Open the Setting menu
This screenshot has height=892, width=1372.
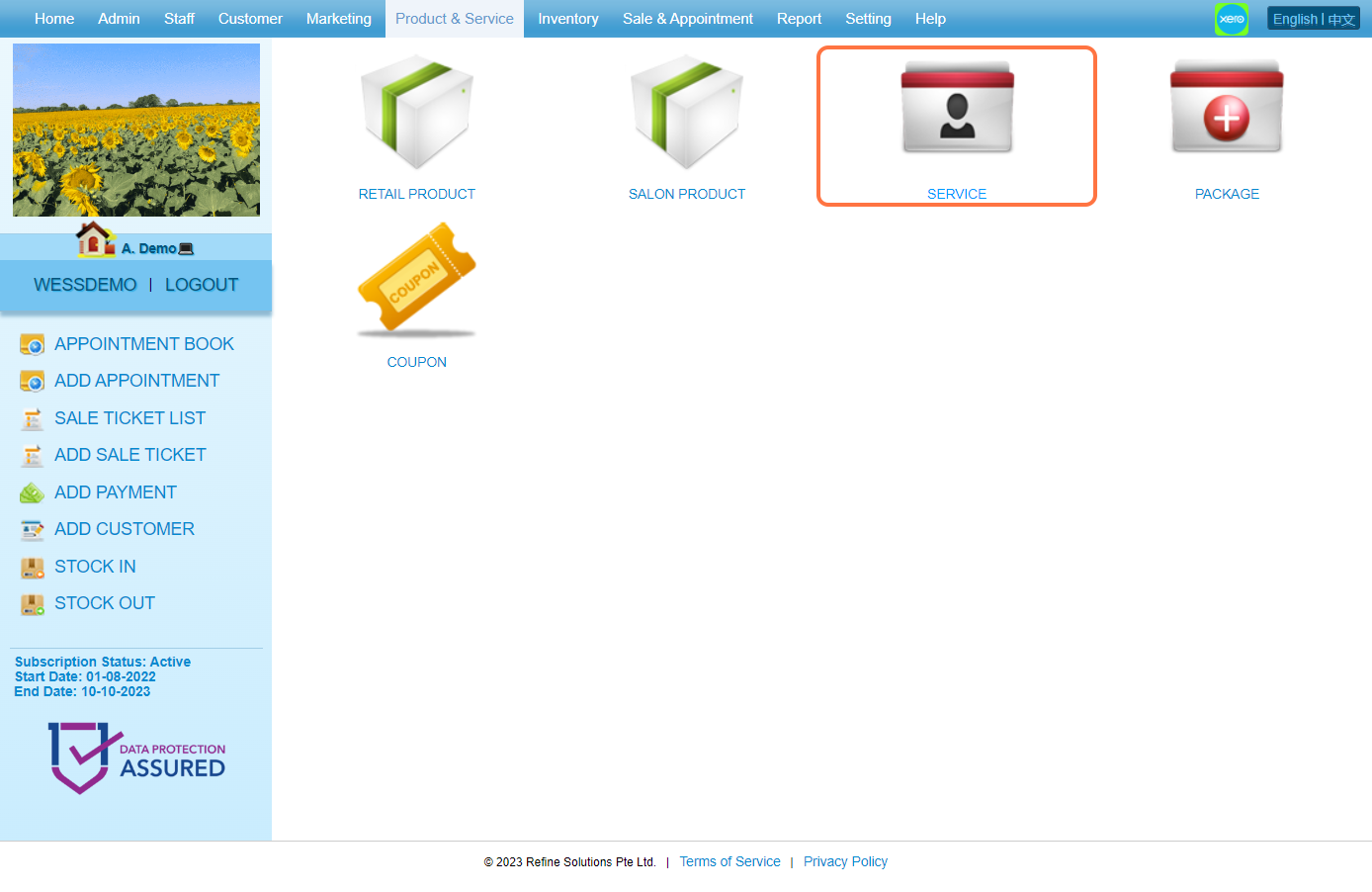868,19
